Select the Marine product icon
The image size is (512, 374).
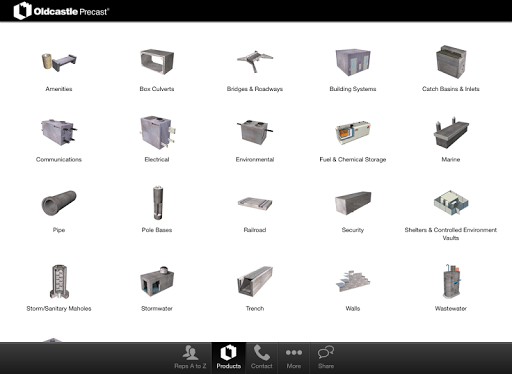(451, 133)
